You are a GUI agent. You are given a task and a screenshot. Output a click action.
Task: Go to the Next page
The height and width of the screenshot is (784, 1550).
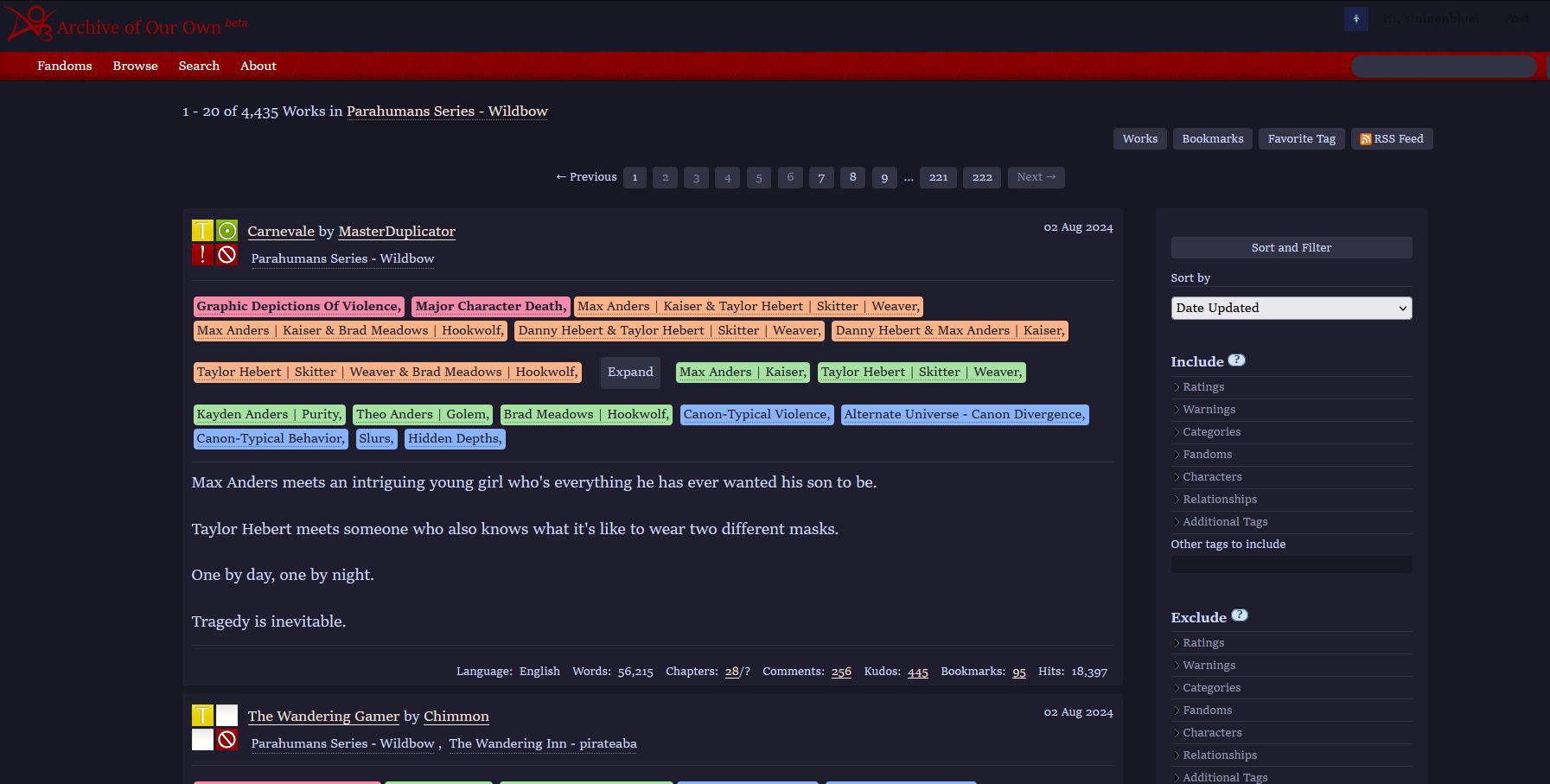[x=1037, y=177]
